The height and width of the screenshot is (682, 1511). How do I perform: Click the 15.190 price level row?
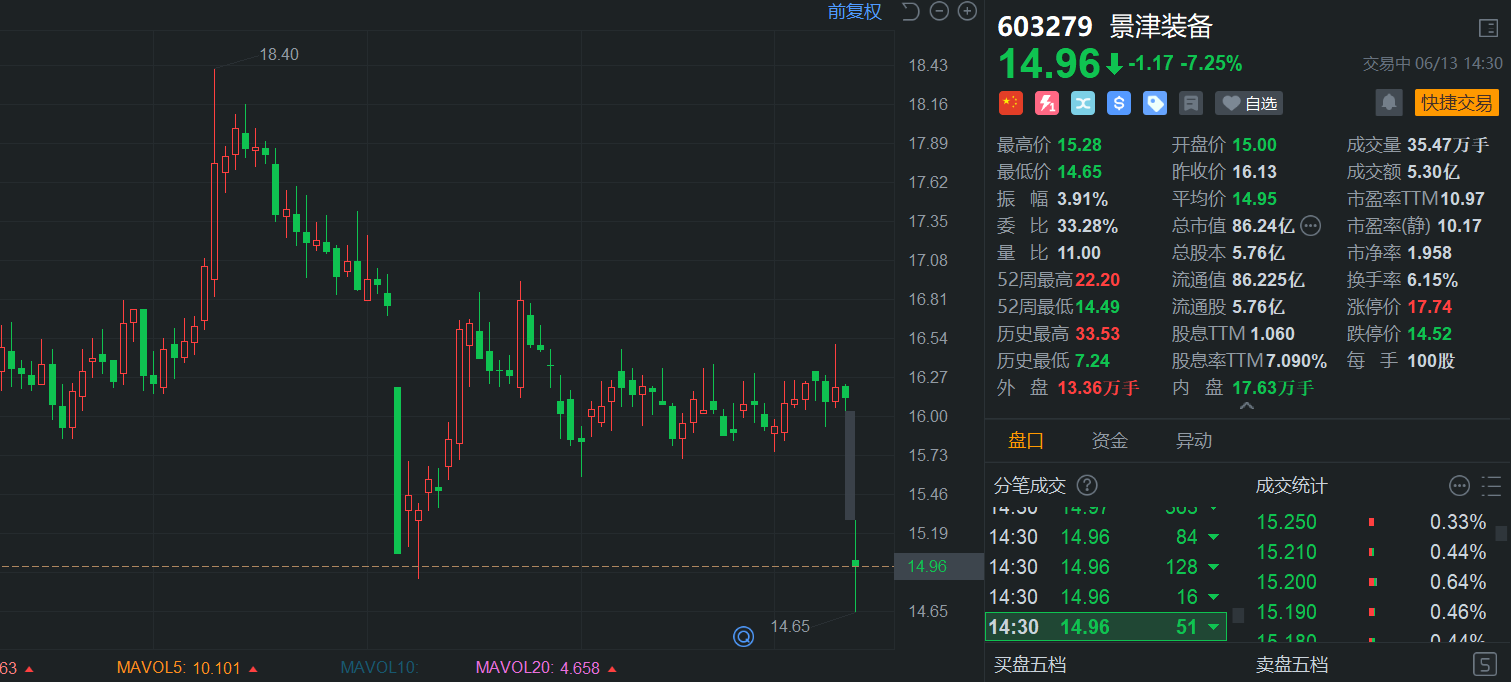pyautogui.click(x=1372, y=612)
